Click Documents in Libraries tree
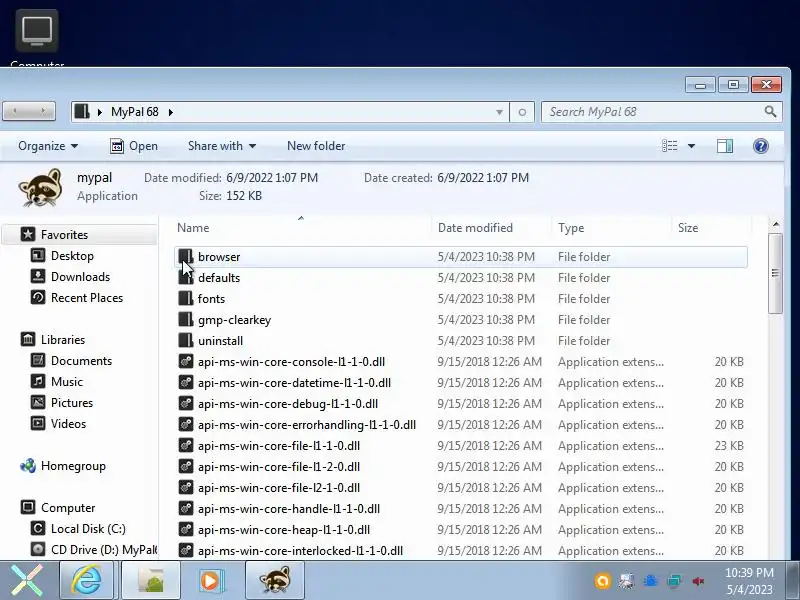 pyautogui.click(x=81, y=360)
